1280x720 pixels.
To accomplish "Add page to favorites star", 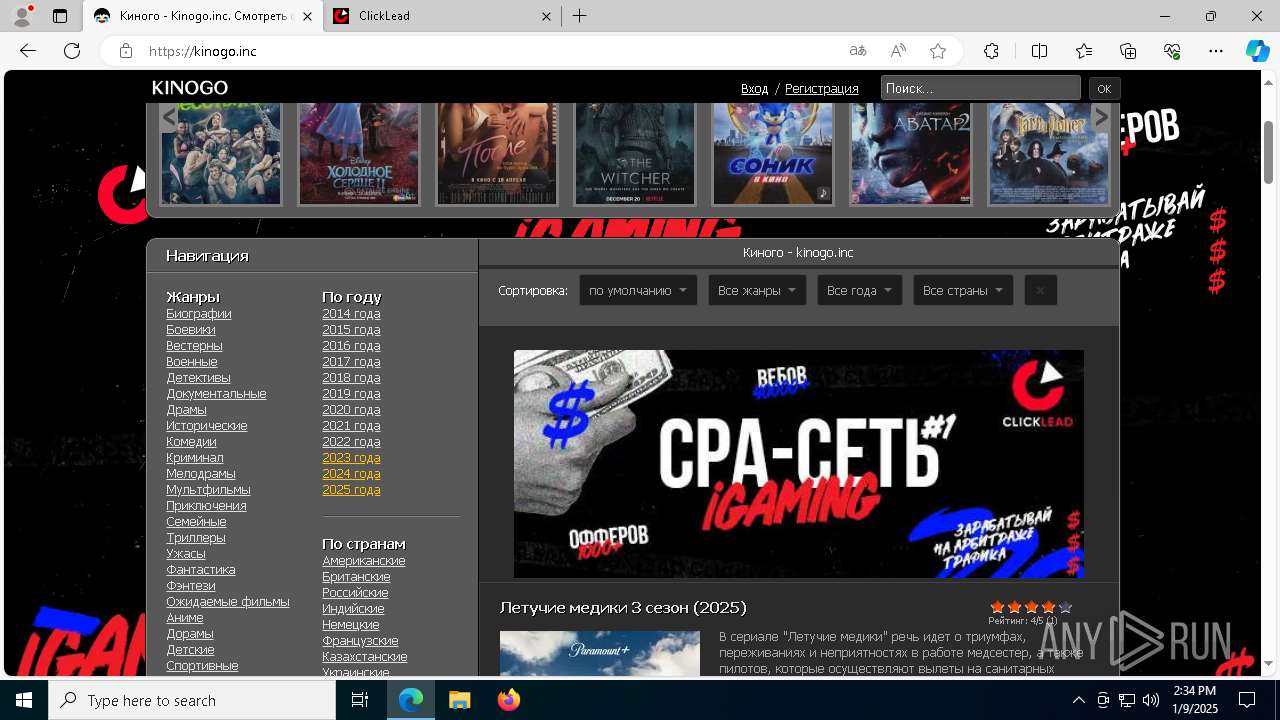I will coord(938,51).
